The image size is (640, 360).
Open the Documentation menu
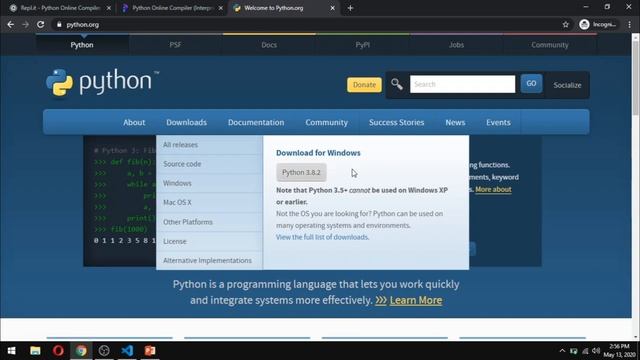click(256, 122)
